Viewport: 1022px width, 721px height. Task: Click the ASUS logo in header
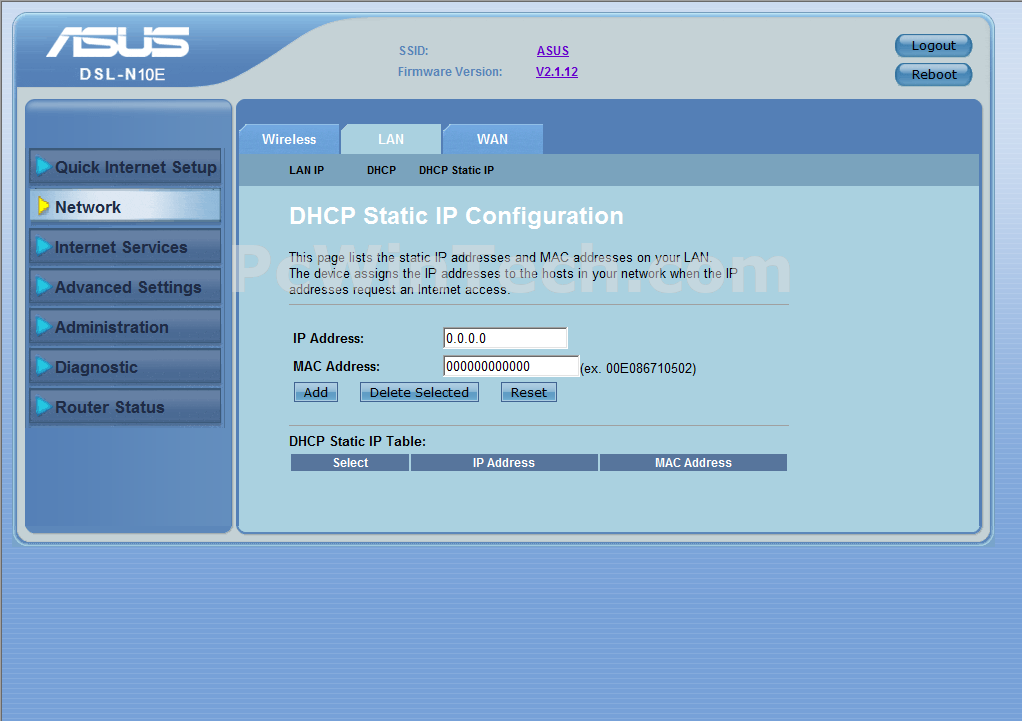[118, 42]
